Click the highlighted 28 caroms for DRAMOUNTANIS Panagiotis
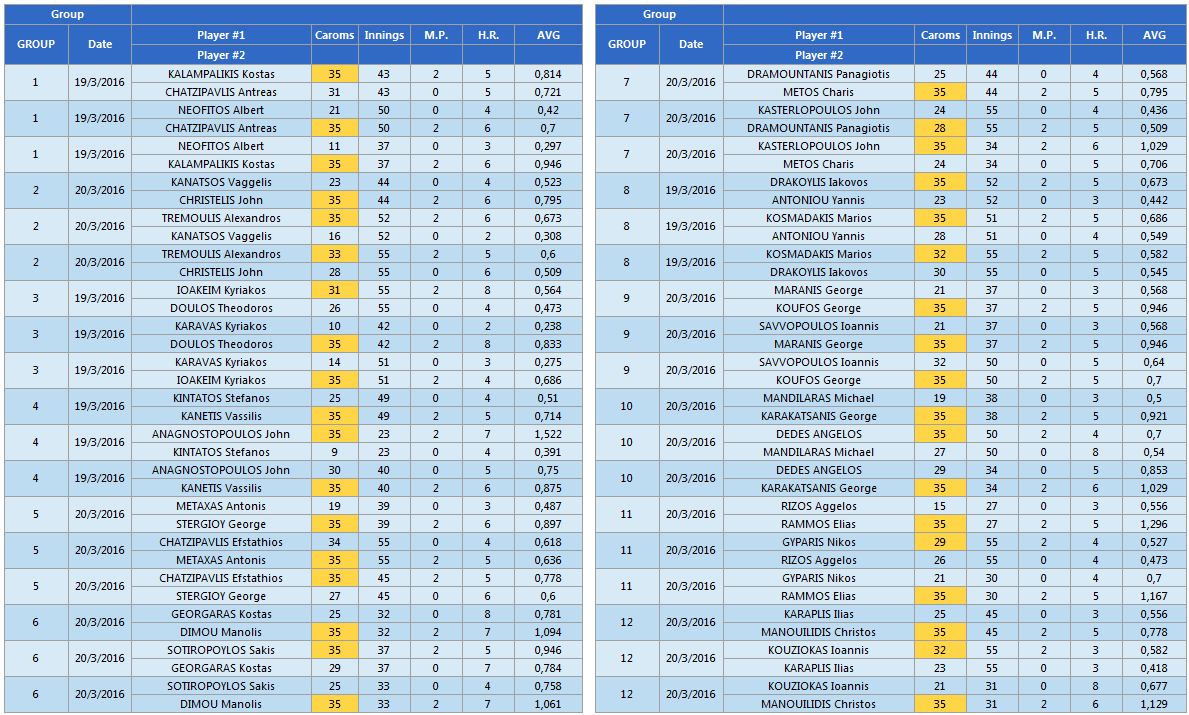The image size is (1189, 715). (x=940, y=128)
